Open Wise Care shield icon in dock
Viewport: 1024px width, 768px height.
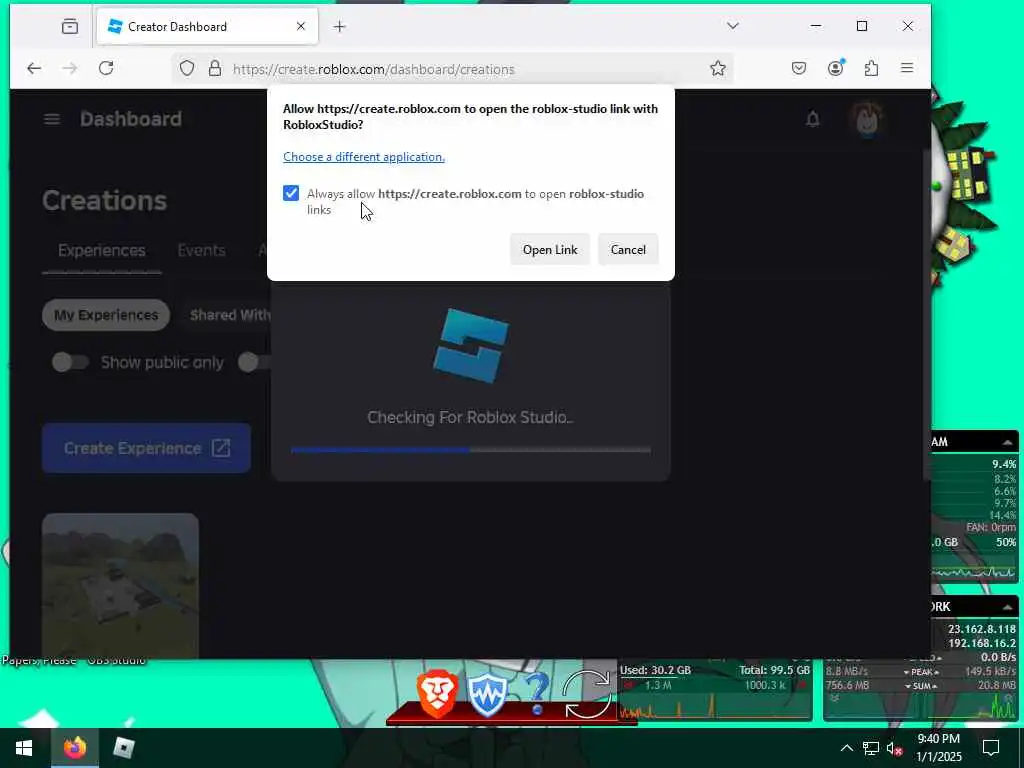487,696
